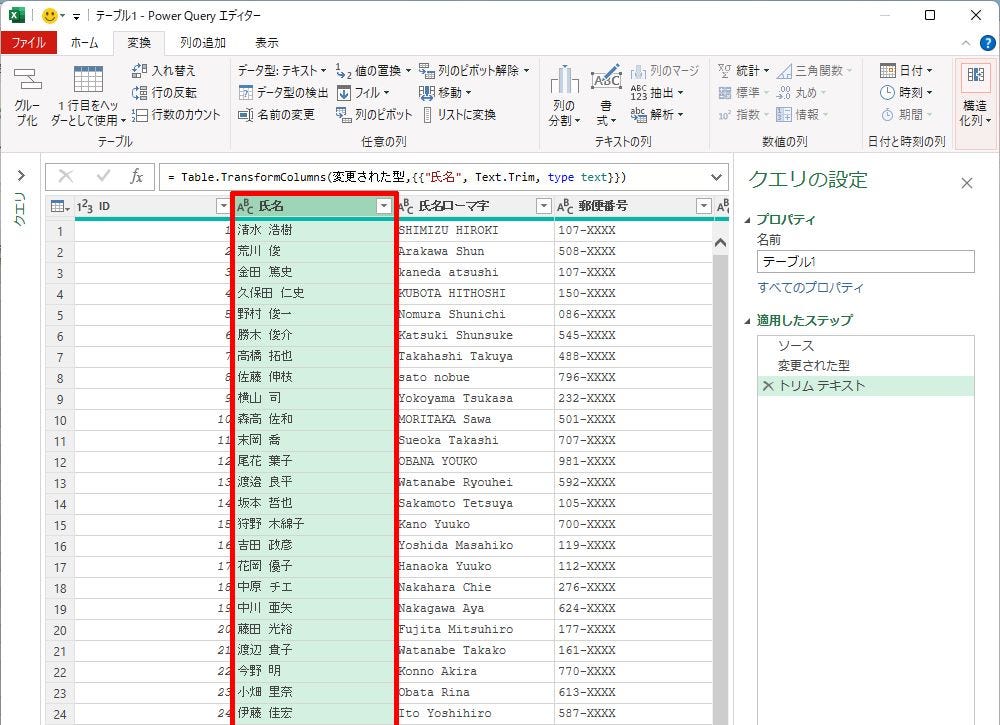1000x725 pixels.
Task: Click リストに変換 (Convert to List)
Action: click(x=460, y=115)
